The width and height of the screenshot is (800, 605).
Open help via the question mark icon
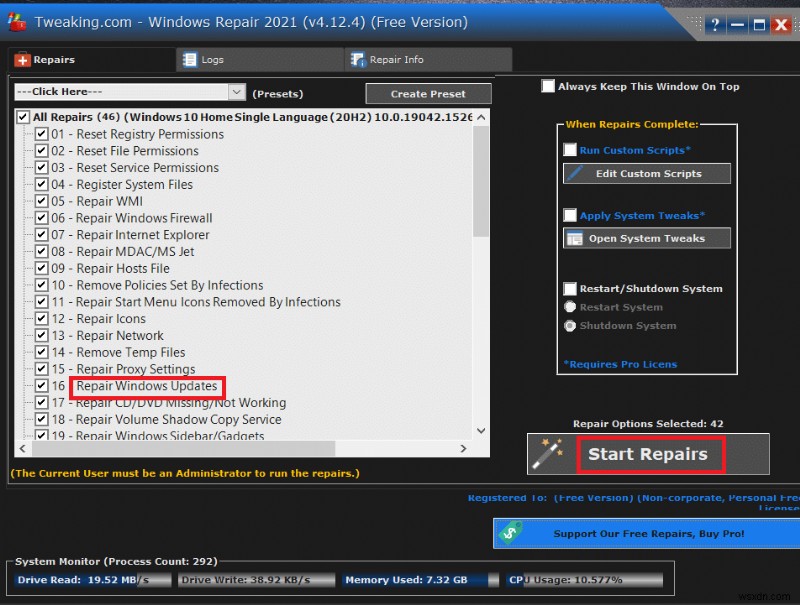click(x=715, y=24)
